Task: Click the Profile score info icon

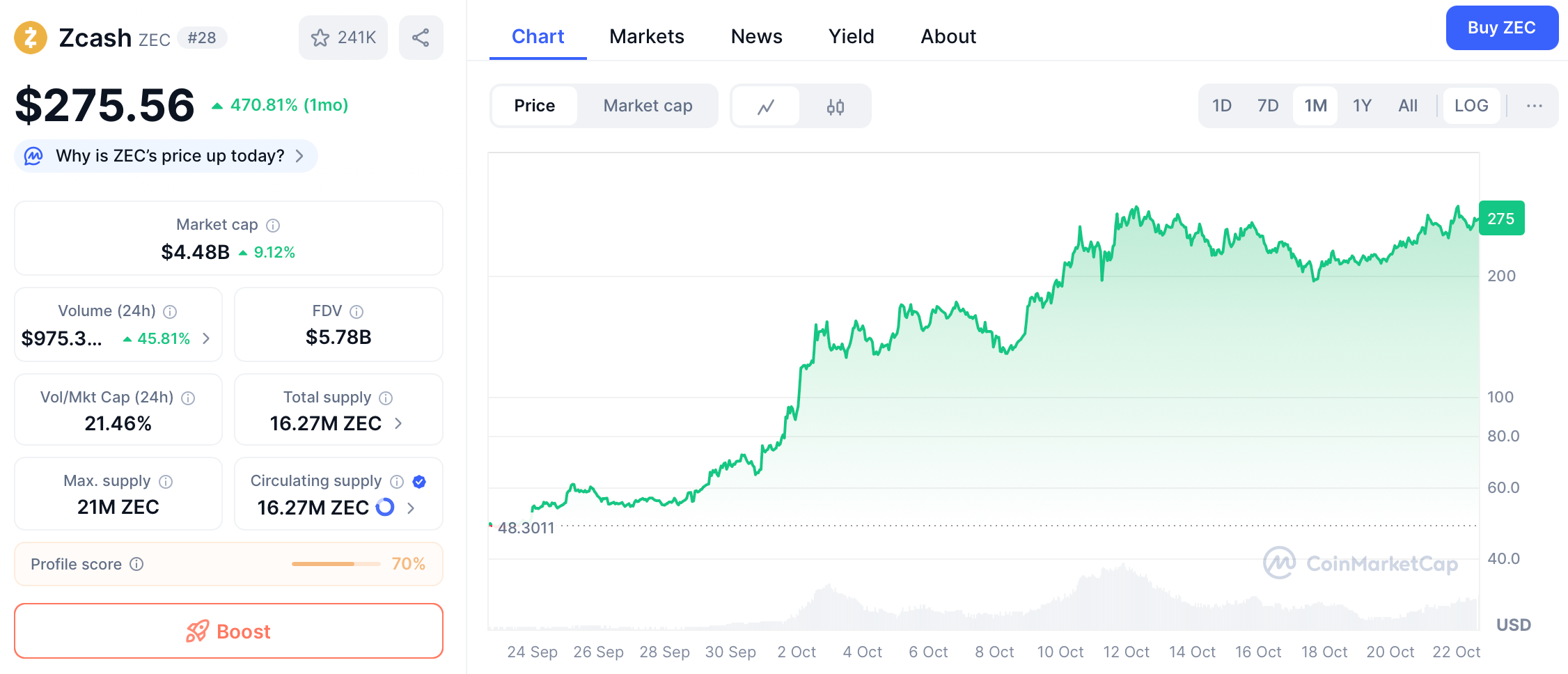Action: pos(136,564)
